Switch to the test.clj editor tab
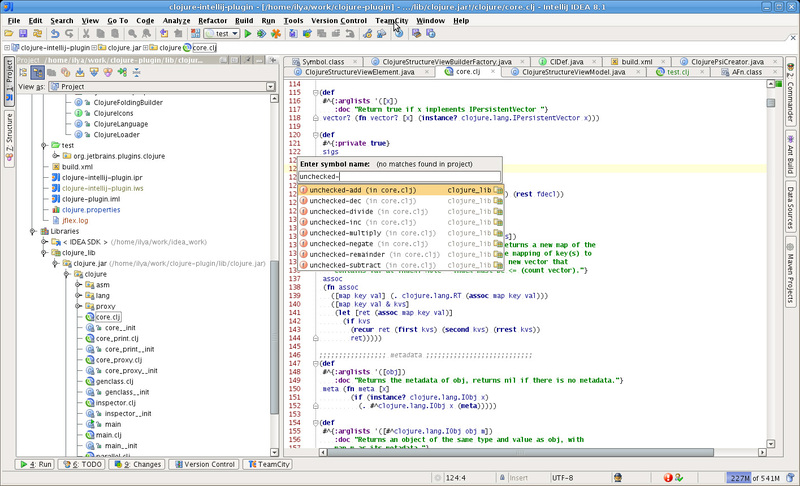 tap(679, 72)
